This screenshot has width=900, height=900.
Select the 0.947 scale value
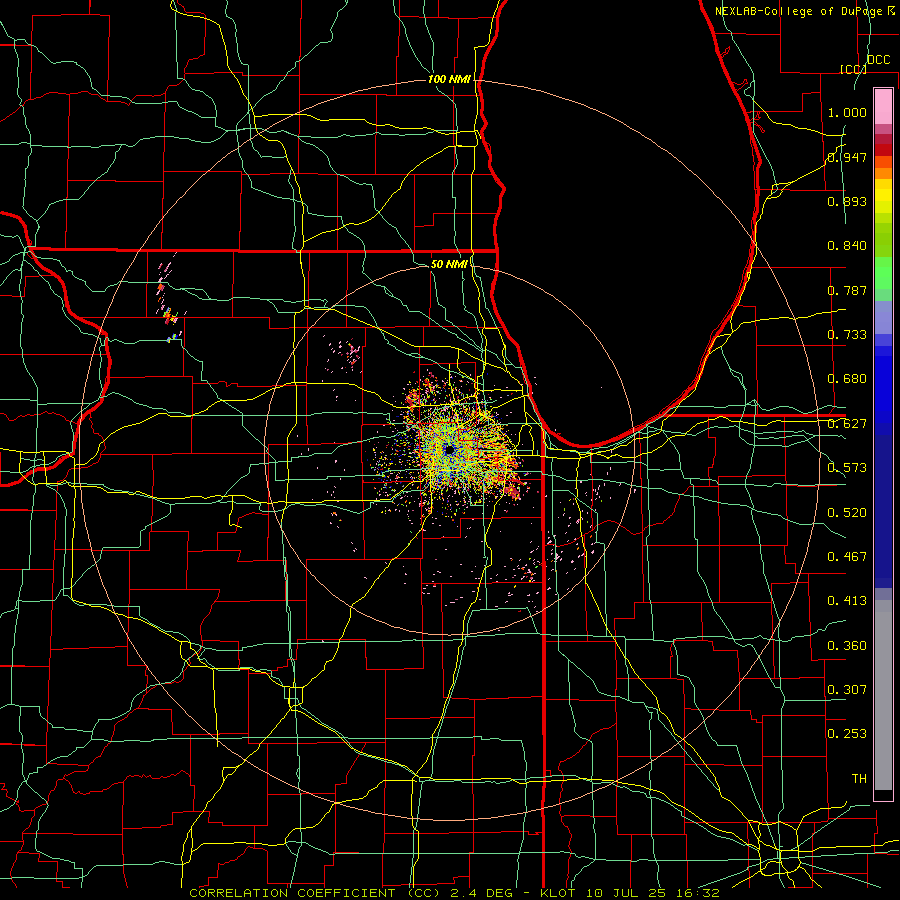tap(847, 157)
